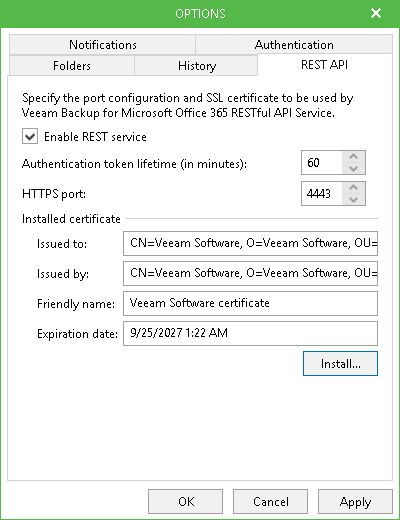Open the Authentication tab
Viewport: 400px width, 520px height.
point(294,44)
